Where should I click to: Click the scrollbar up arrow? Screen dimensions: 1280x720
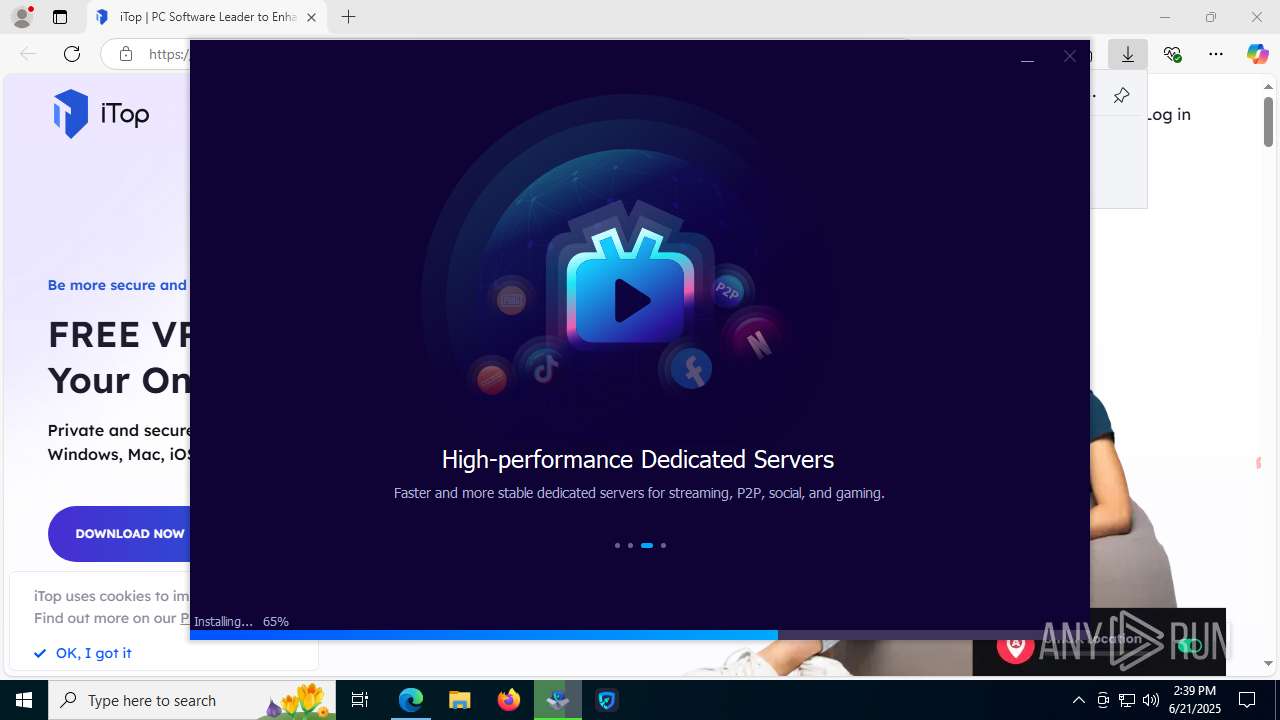click(x=1268, y=87)
